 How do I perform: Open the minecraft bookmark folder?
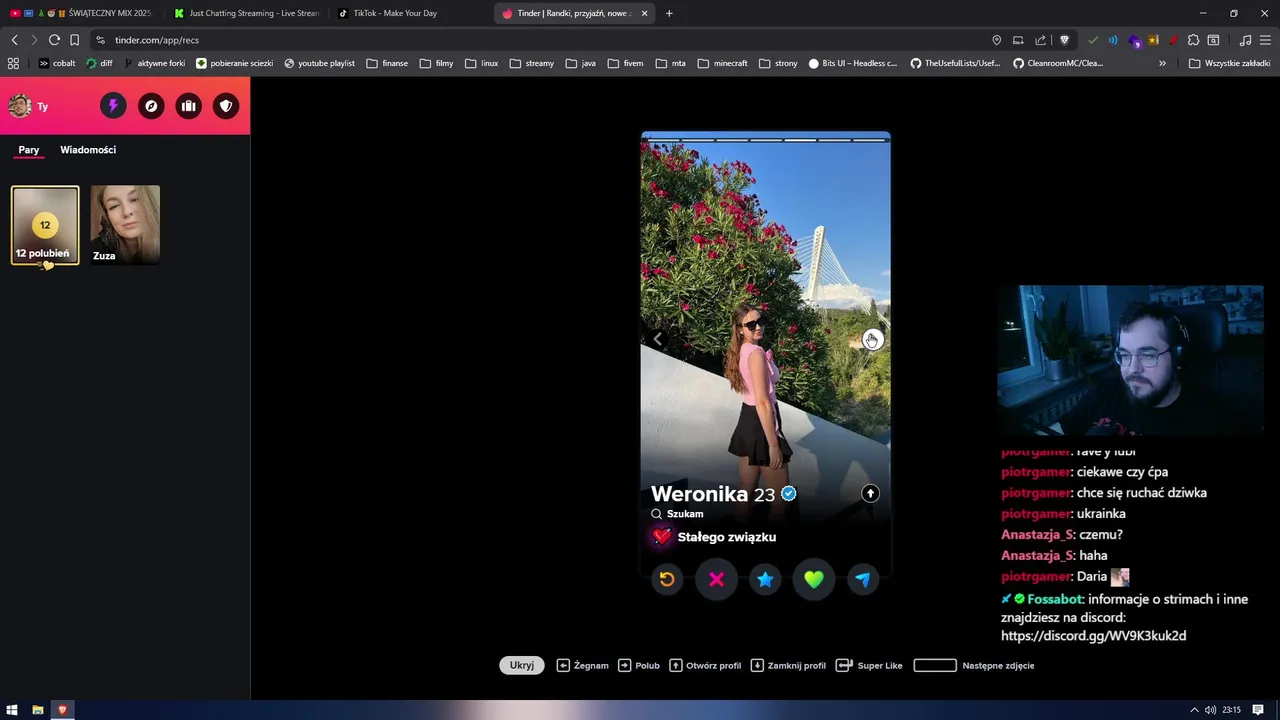click(722, 63)
